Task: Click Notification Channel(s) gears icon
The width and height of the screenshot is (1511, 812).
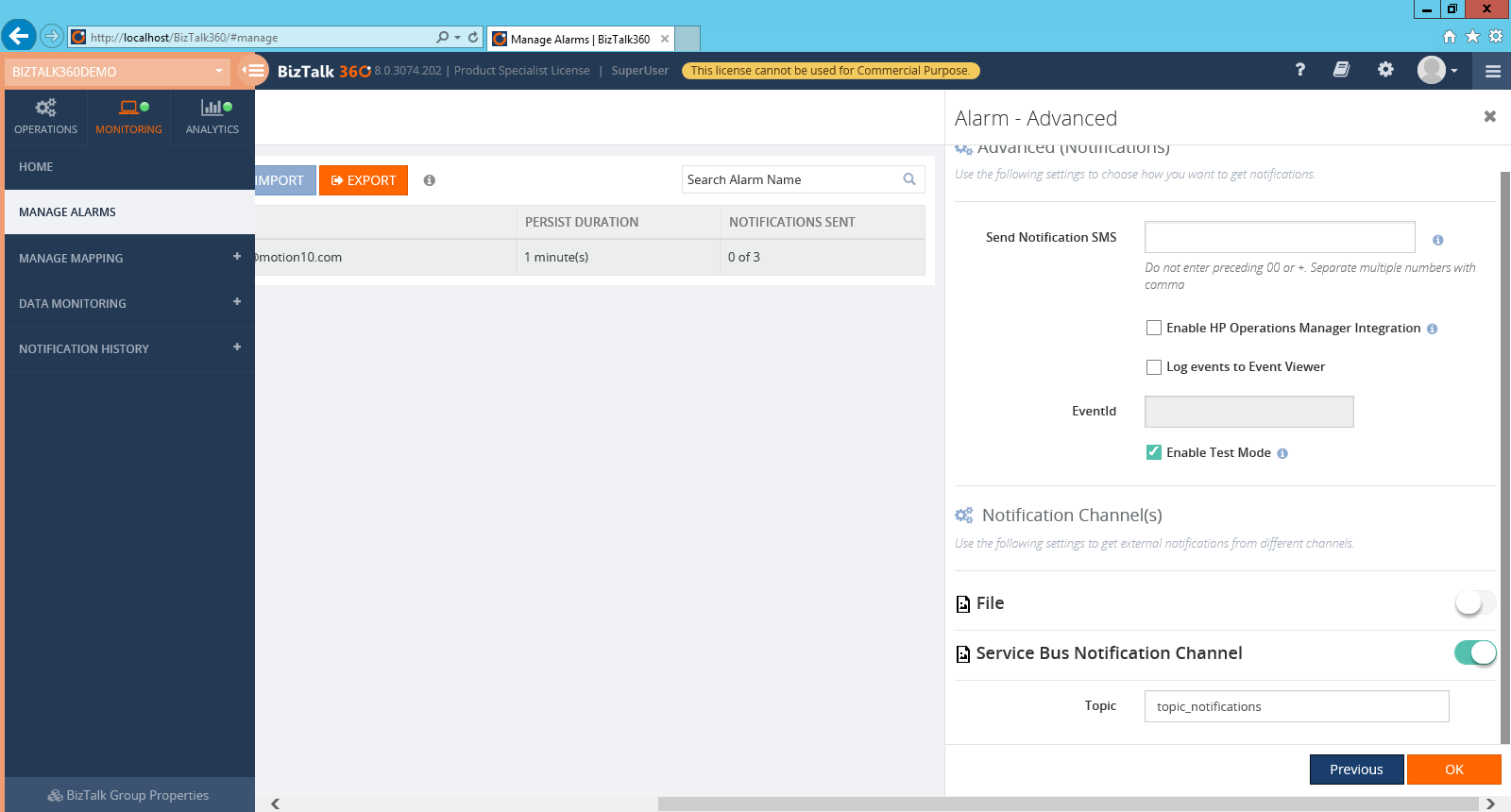Action: point(964,516)
